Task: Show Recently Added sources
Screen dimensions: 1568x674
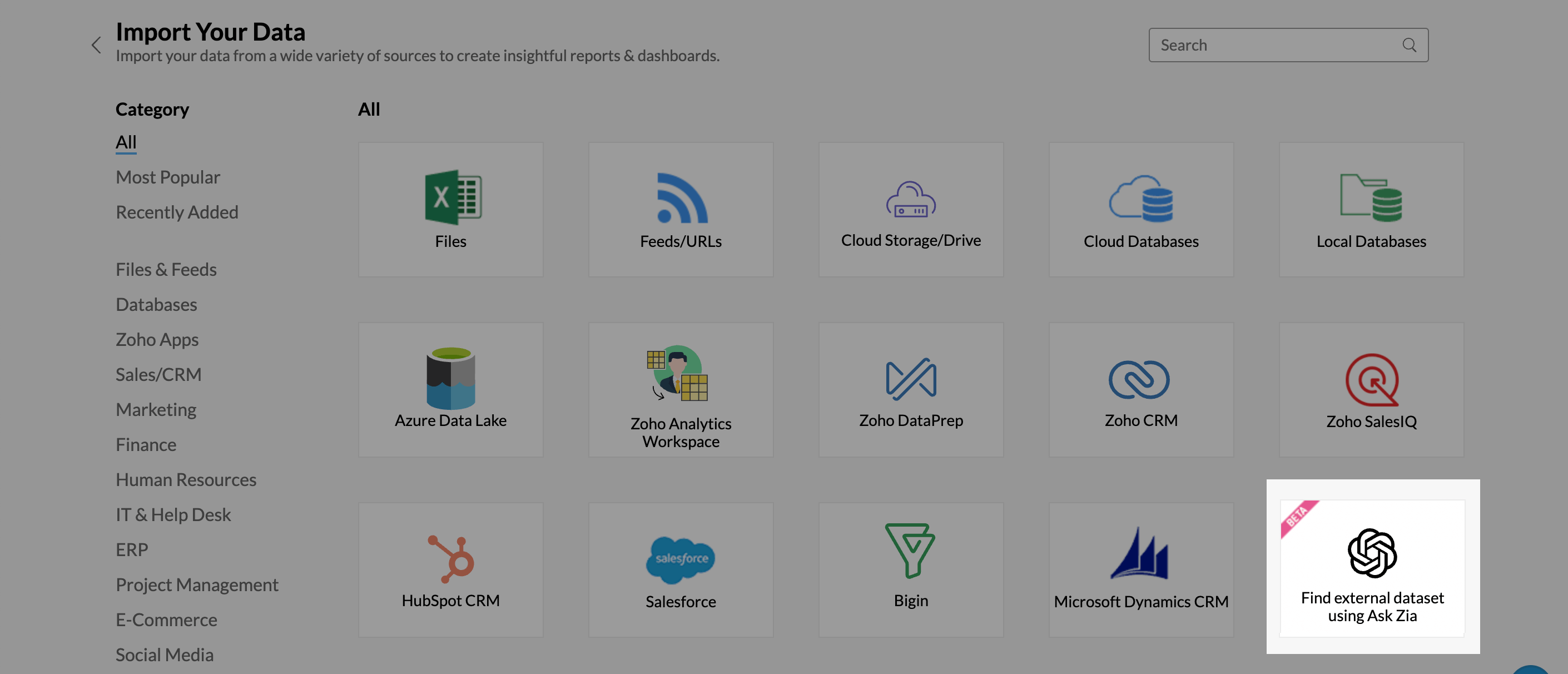Action: 177,212
